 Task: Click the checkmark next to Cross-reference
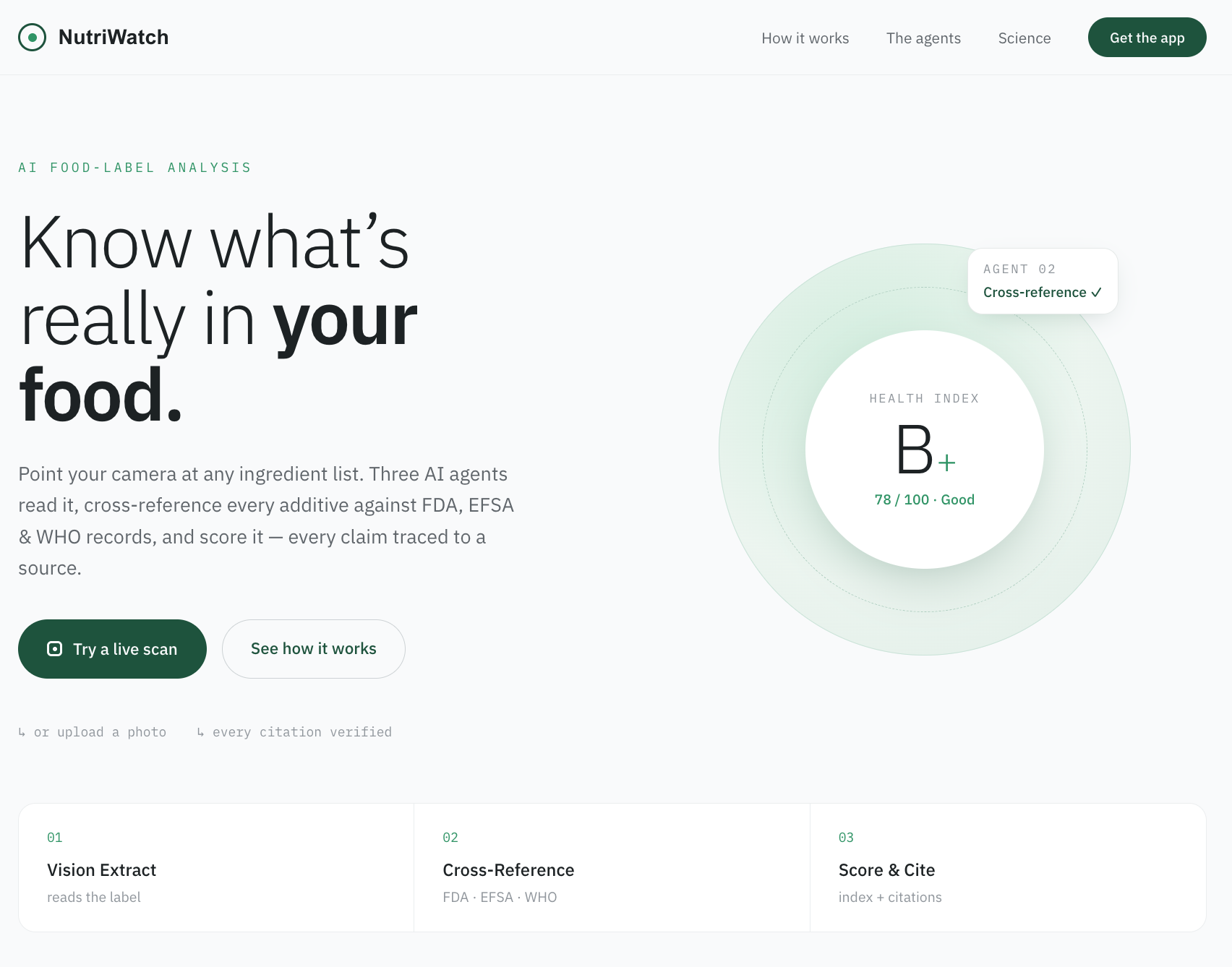[x=1096, y=293]
